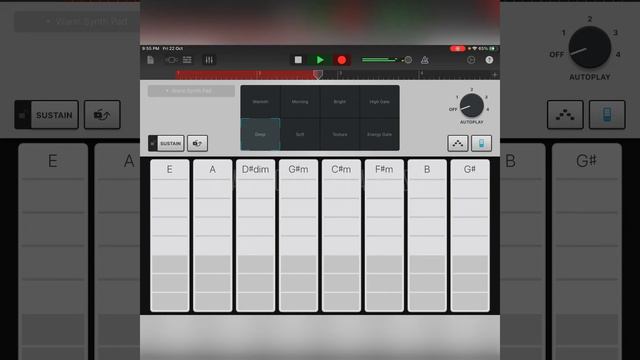The image size is (640, 360).
Task: Open the arpeggiator dots icon
Action: [x=458, y=143]
